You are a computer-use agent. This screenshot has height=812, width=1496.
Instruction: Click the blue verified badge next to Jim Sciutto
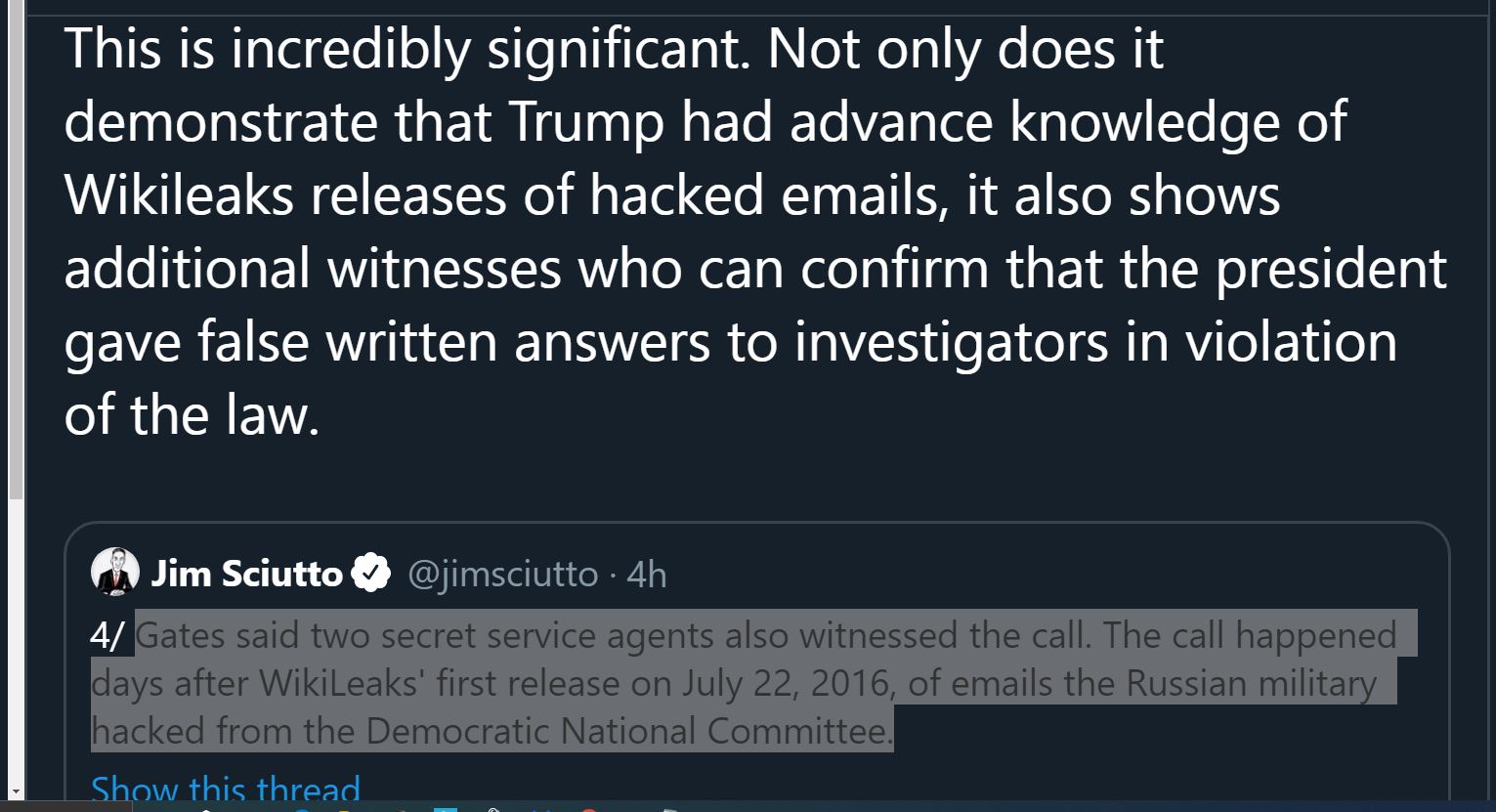371,574
